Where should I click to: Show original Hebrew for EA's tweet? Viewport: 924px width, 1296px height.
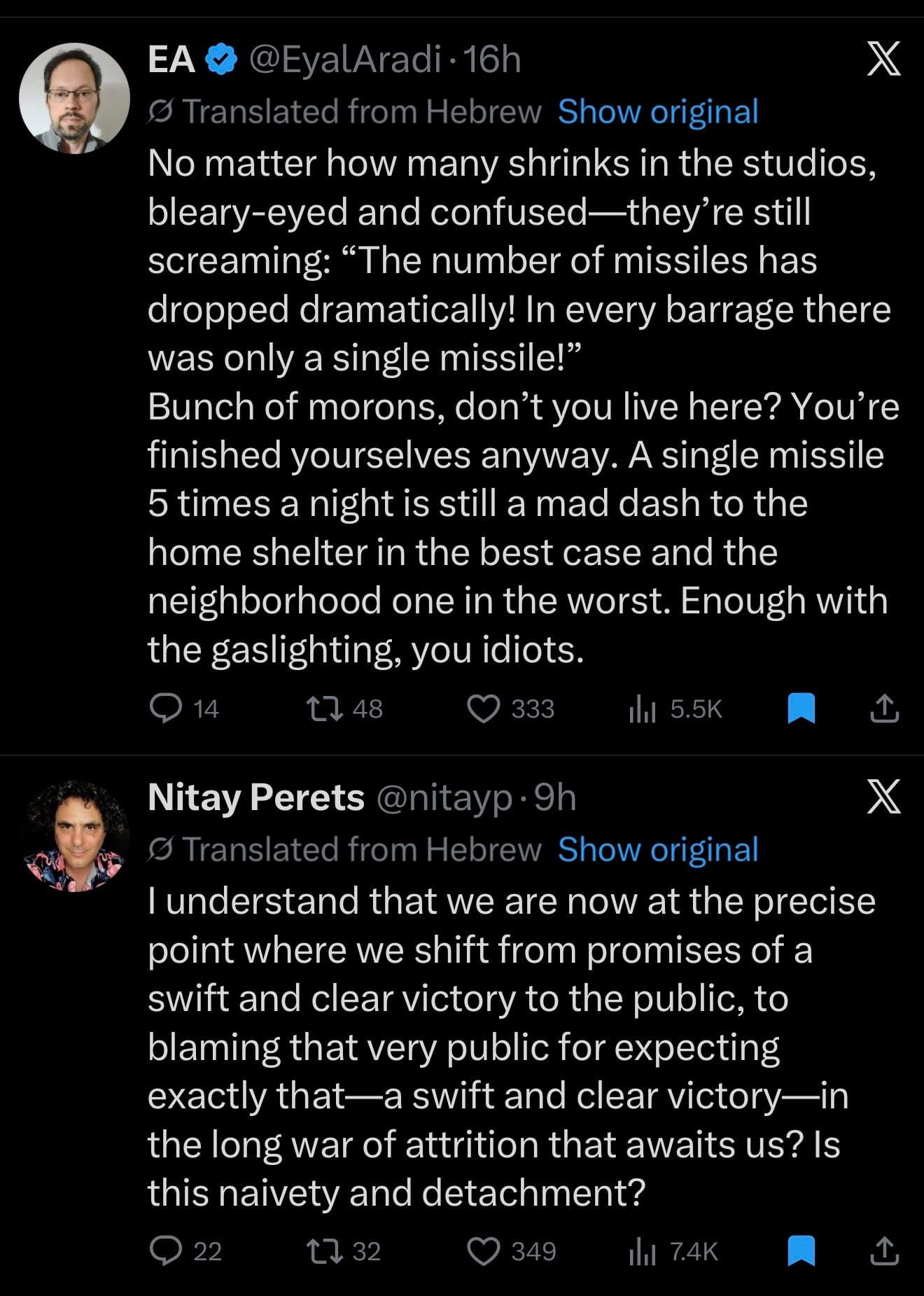658,112
